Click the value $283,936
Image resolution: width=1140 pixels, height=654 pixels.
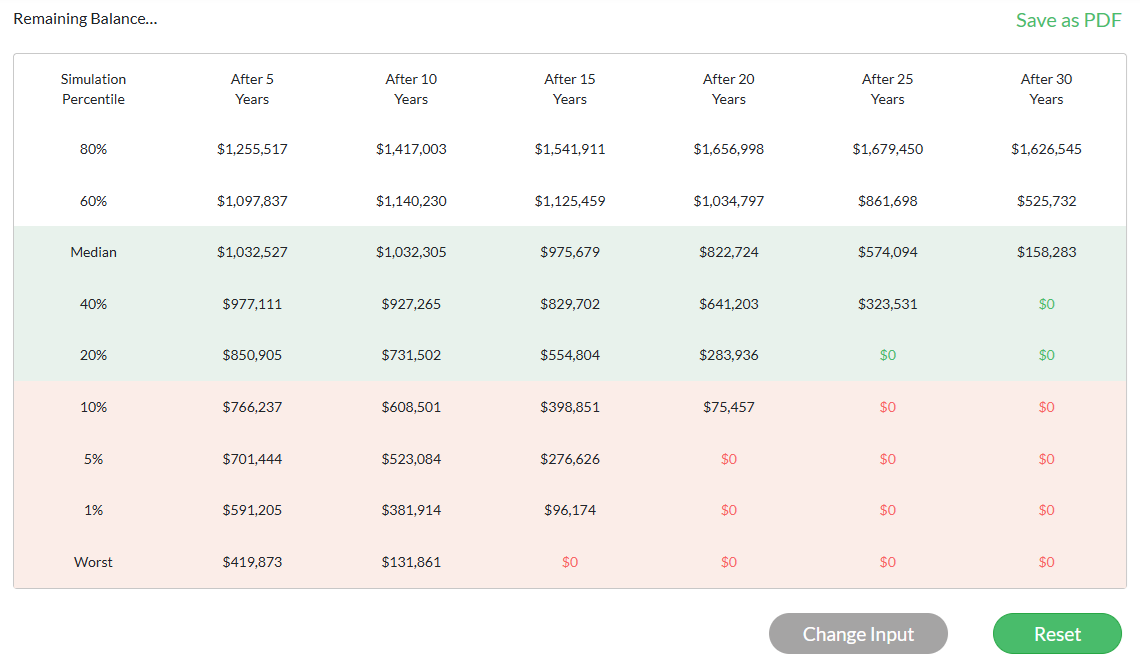tap(728, 355)
